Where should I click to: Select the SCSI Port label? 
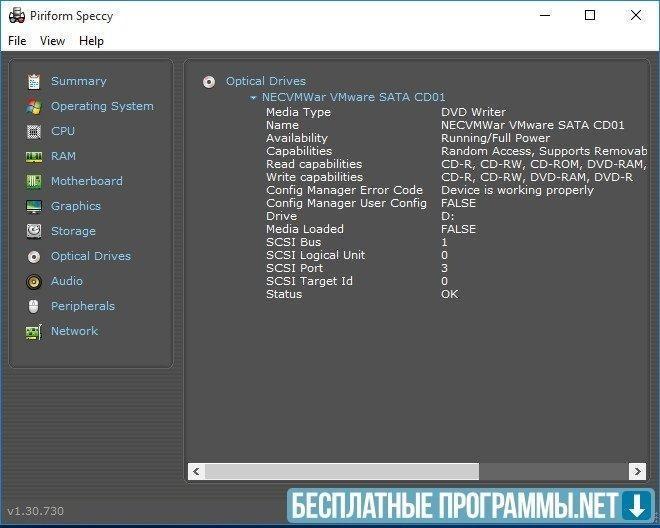pyautogui.click(x=294, y=268)
